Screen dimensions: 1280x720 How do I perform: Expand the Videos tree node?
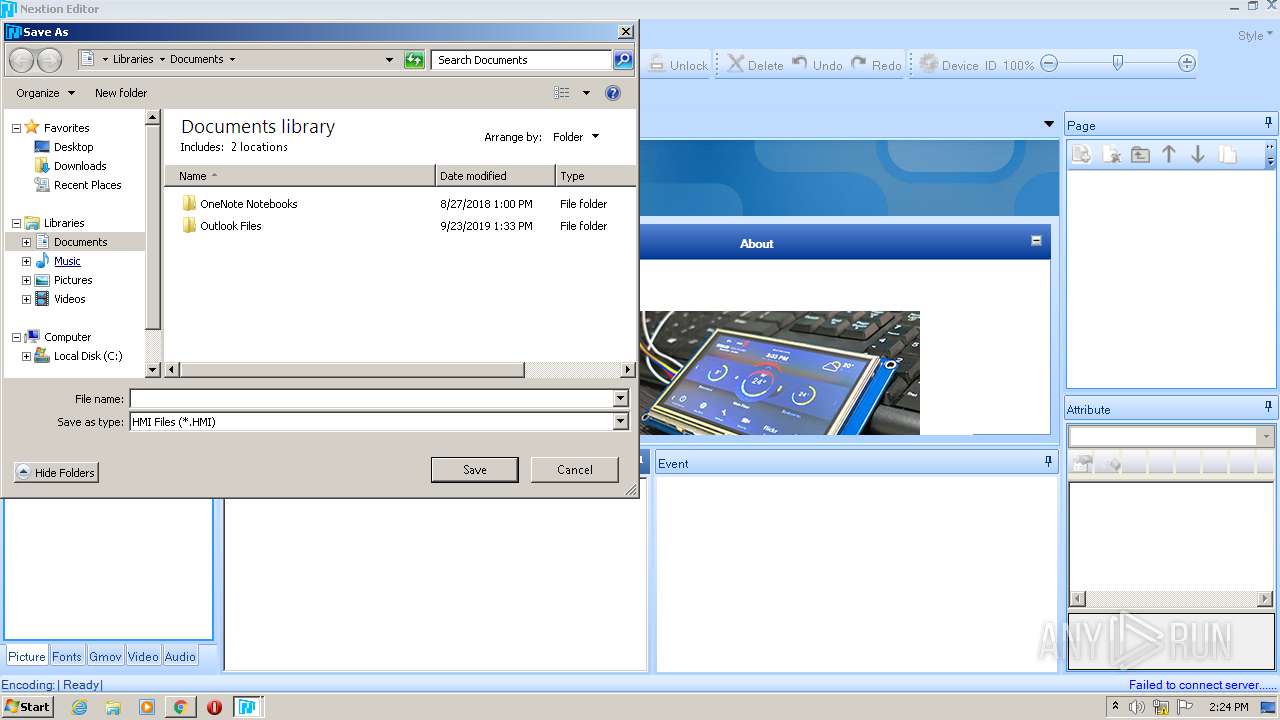[x=26, y=299]
